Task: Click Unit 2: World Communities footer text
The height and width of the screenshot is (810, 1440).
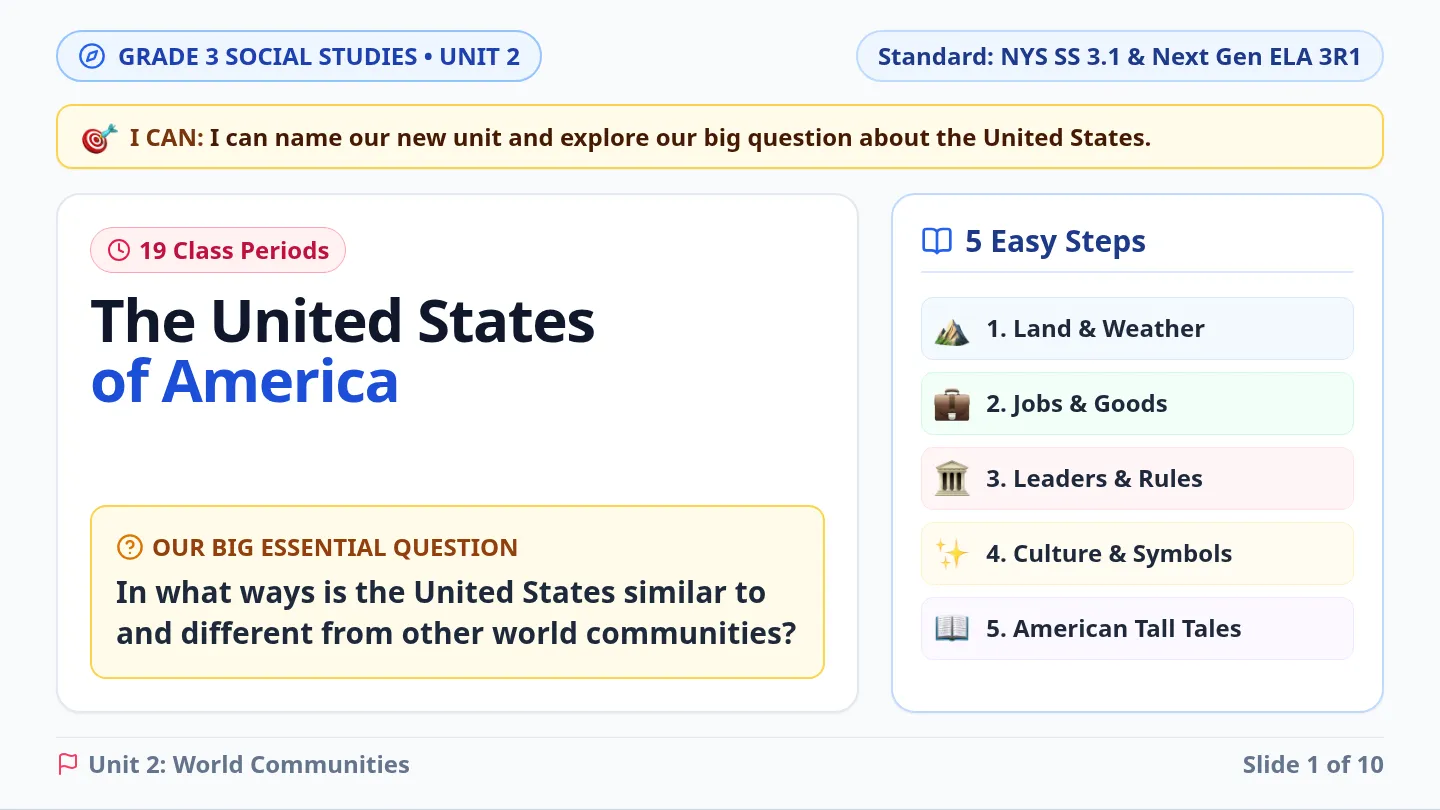Action: click(249, 765)
